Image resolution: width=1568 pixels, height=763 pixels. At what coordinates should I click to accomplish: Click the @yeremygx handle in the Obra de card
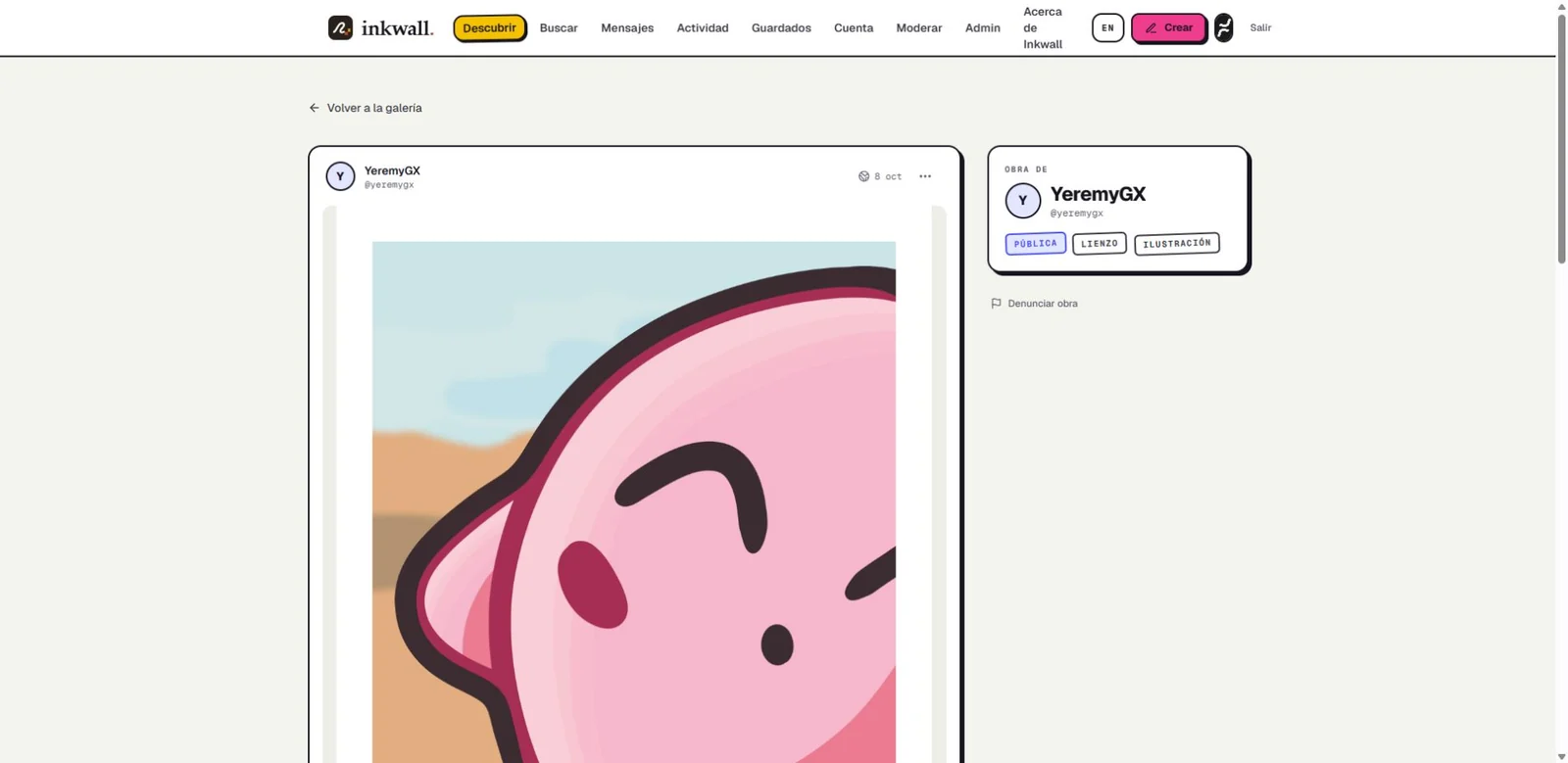click(1076, 213)
